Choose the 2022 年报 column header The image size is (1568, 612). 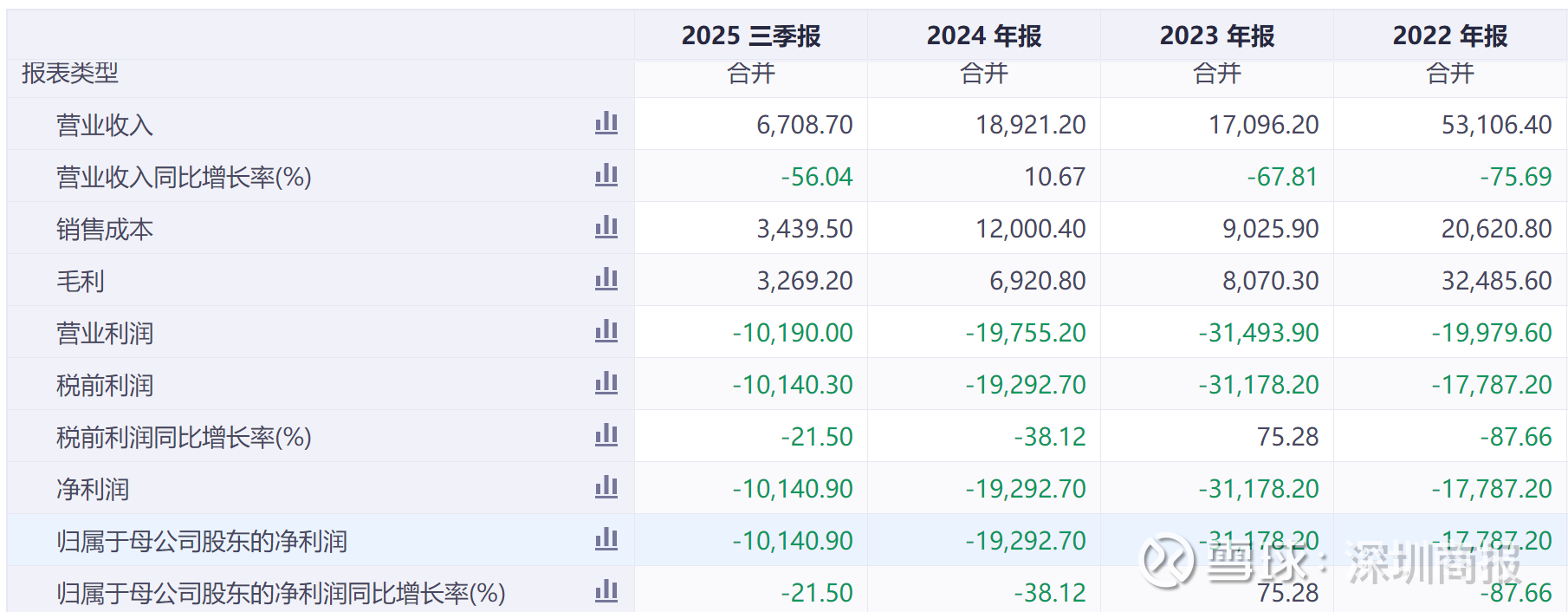click(x=1449, y=36)
